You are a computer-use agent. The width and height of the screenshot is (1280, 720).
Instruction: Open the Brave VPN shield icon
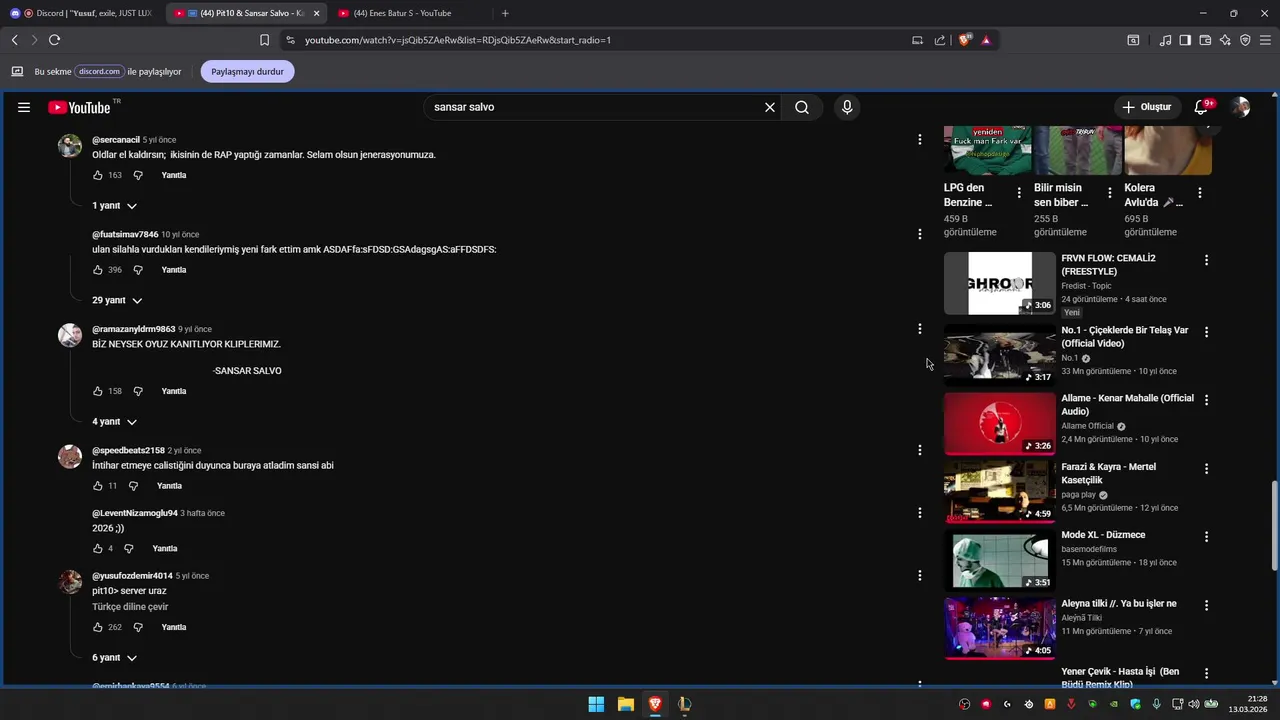point(1245,40)
